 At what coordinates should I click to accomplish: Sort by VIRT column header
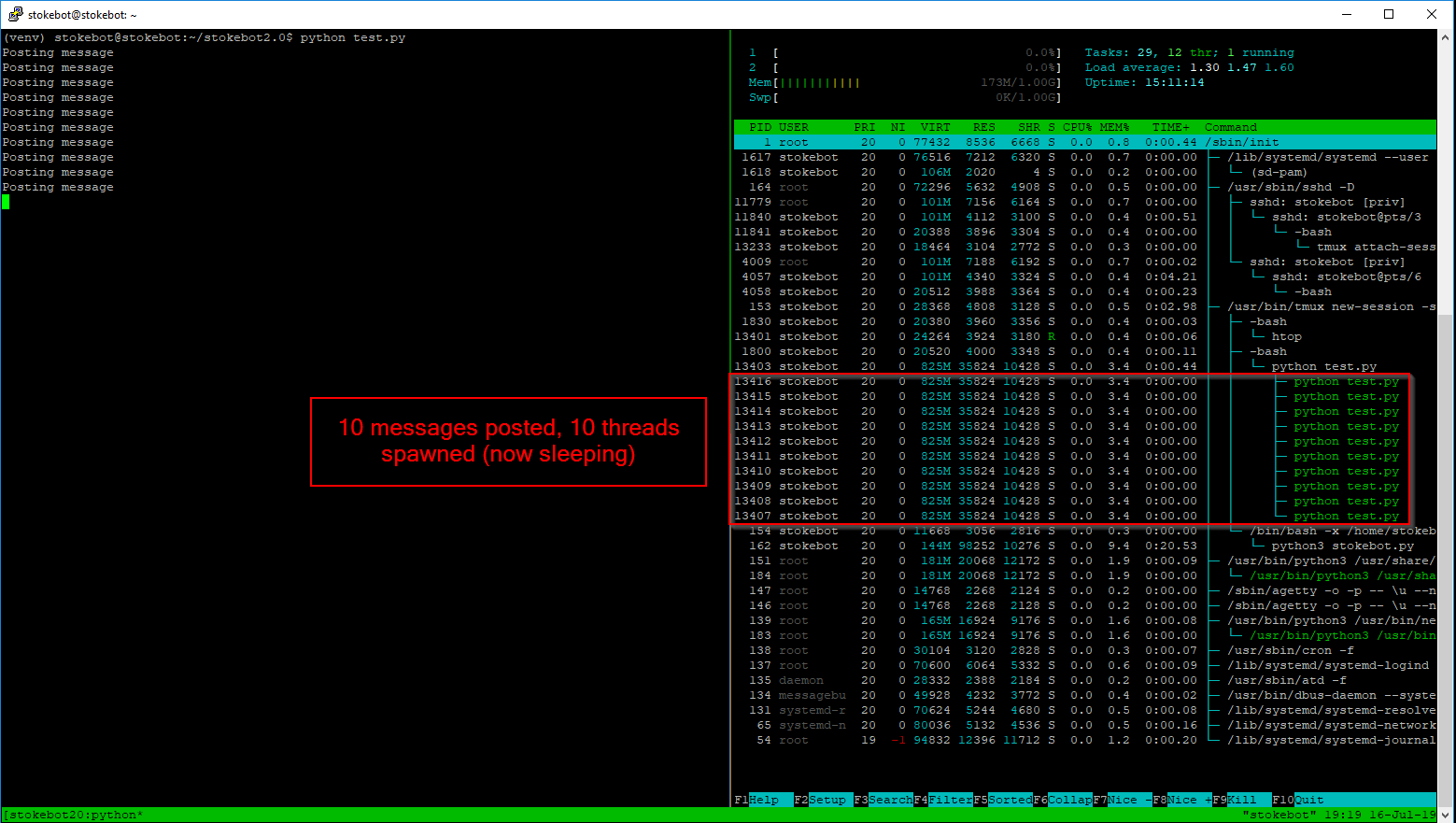(935, 127)
